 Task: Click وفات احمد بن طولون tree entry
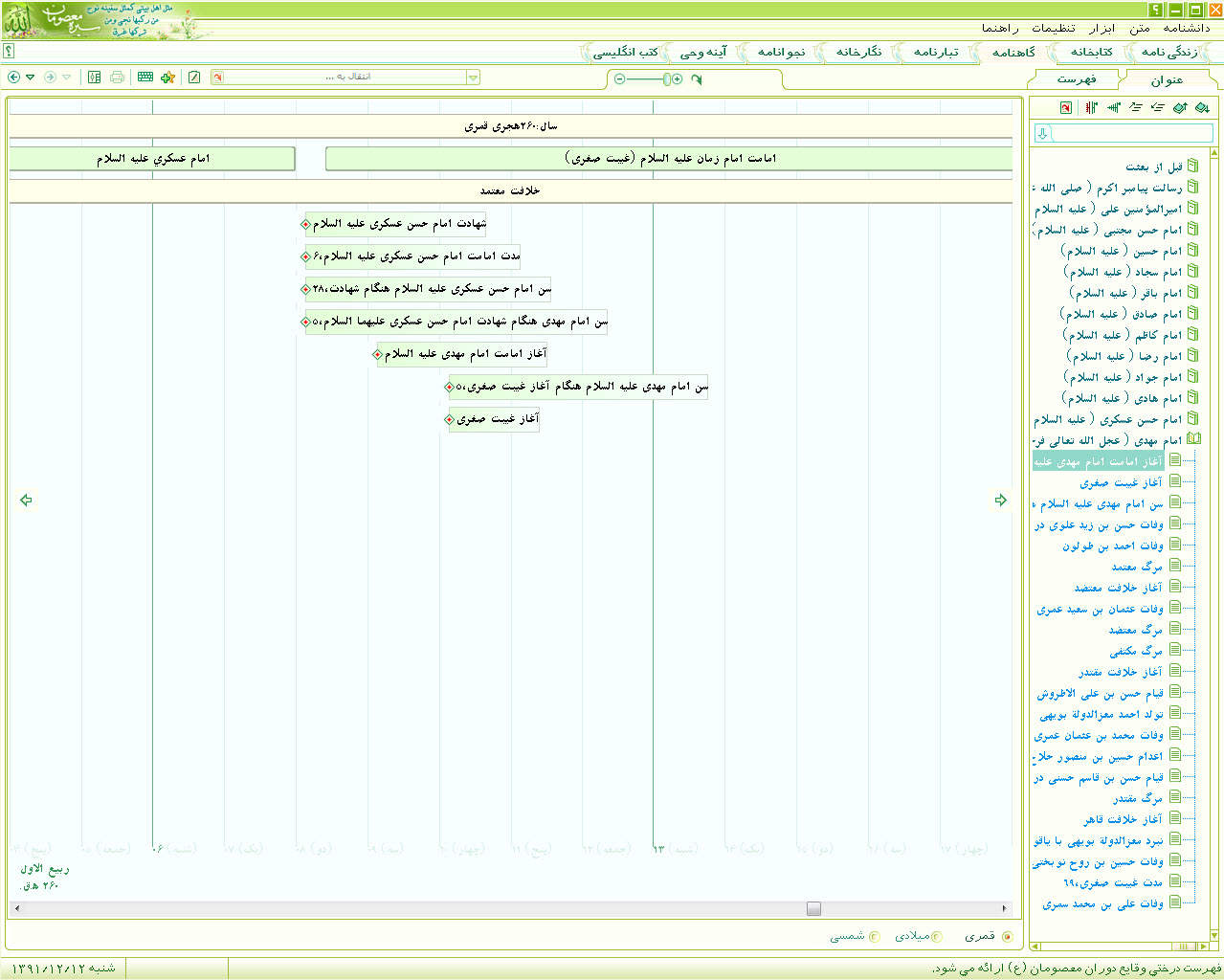point(1112,546)
